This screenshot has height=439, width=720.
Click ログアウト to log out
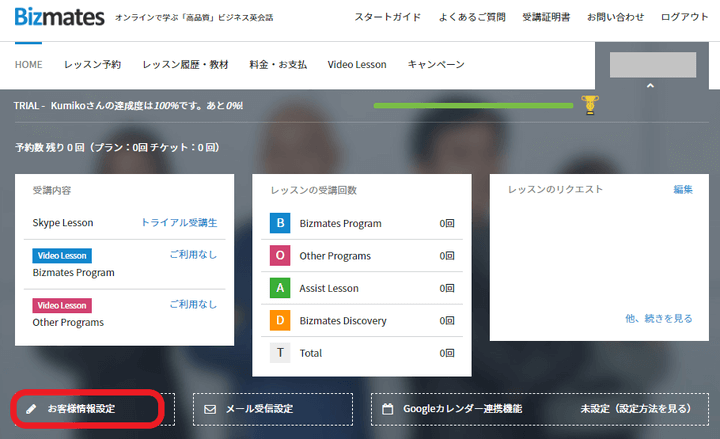(x=684, y=17)
